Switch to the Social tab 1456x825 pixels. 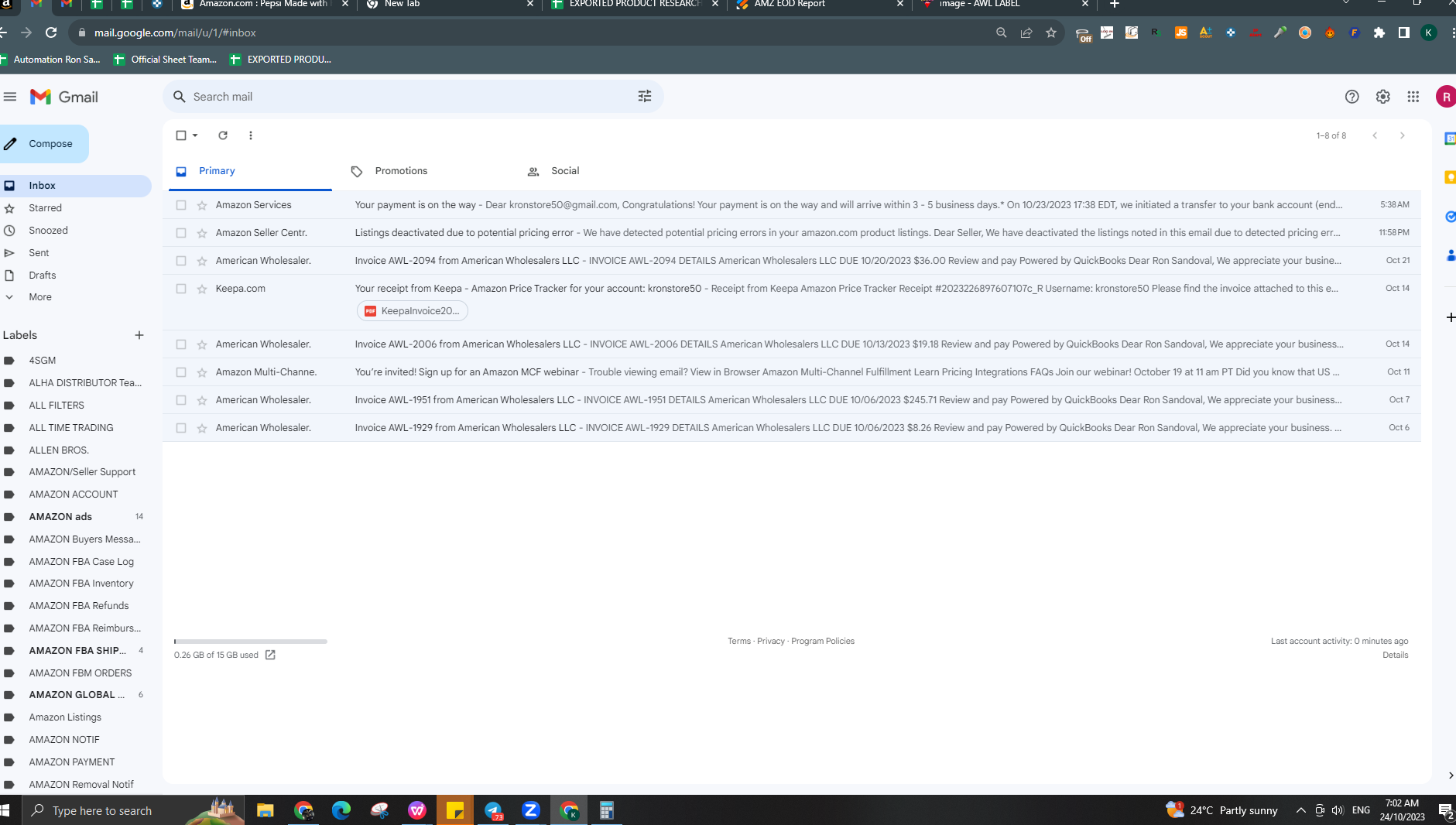(603, 171)
